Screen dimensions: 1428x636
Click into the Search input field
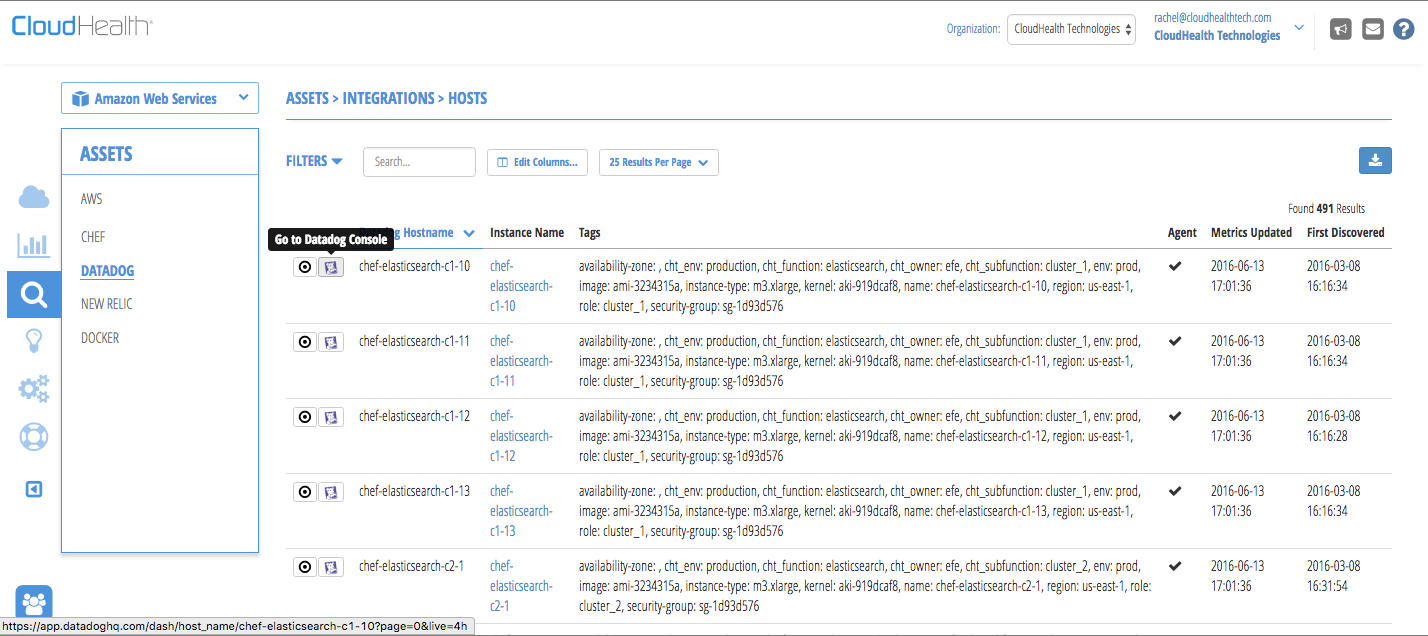coord(419,161)
